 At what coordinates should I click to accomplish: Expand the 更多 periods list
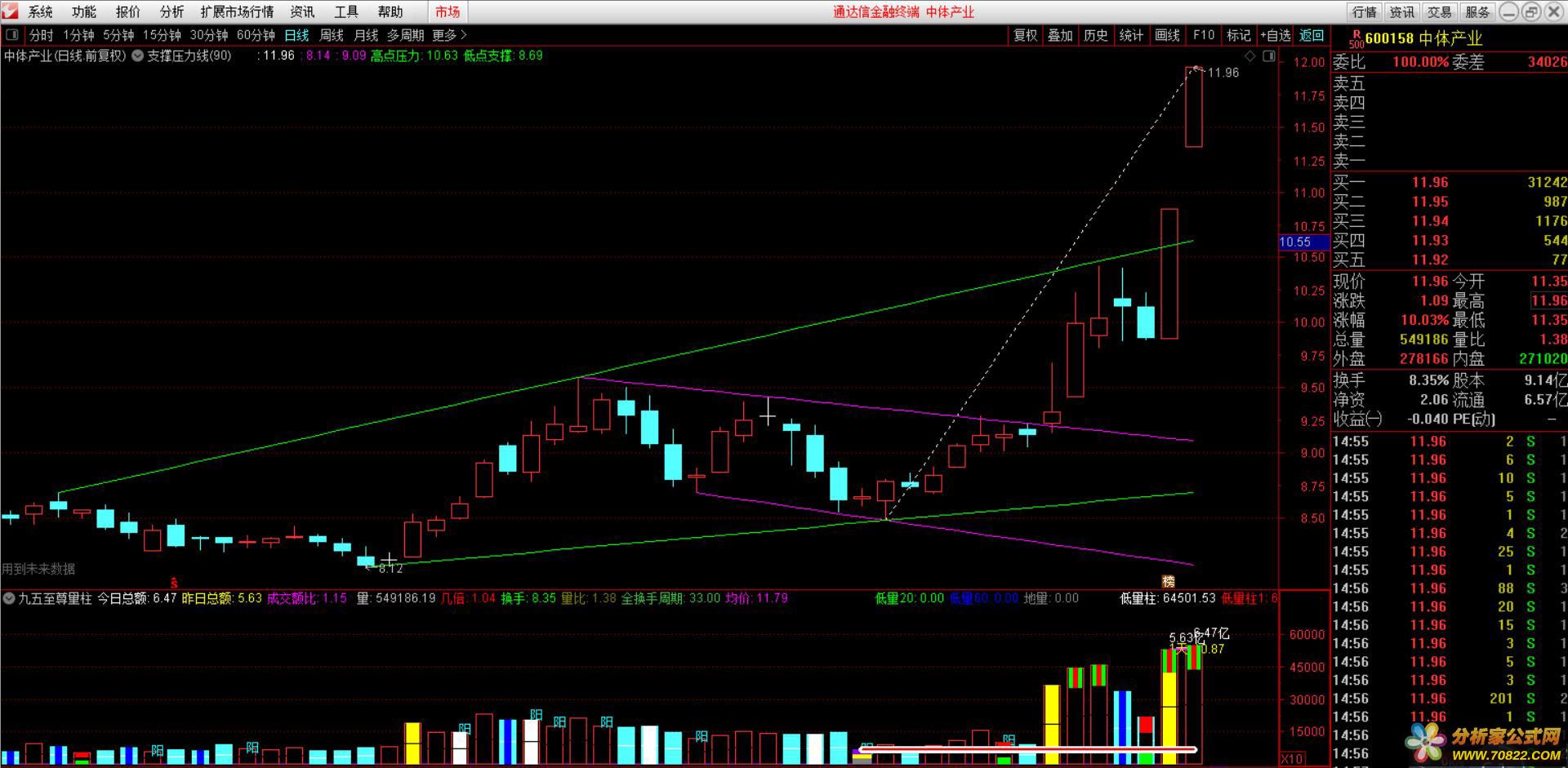pos(449,35)
